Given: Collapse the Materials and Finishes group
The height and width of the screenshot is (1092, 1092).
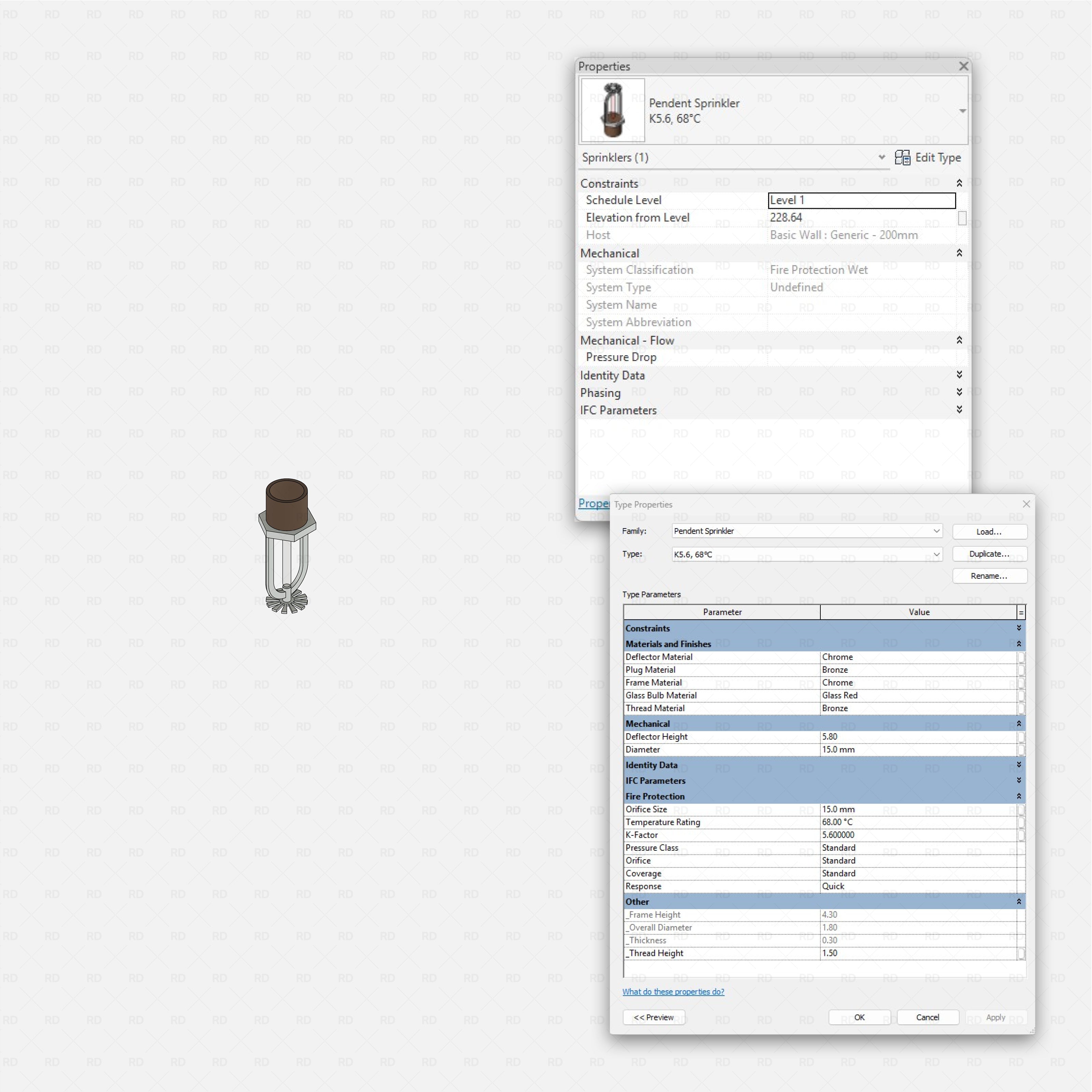Looking at the screenshot, I should click(x=1019, y=644).
